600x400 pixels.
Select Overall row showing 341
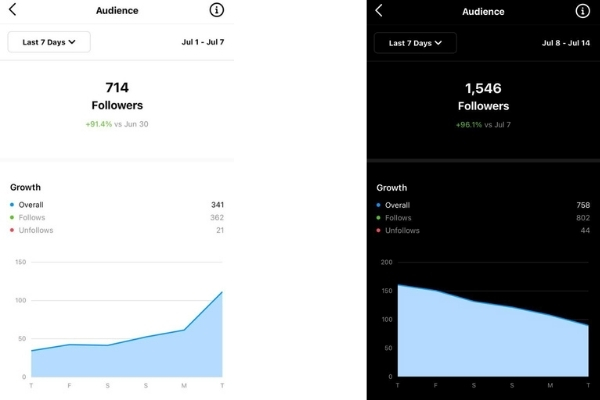tap(117, 205)
